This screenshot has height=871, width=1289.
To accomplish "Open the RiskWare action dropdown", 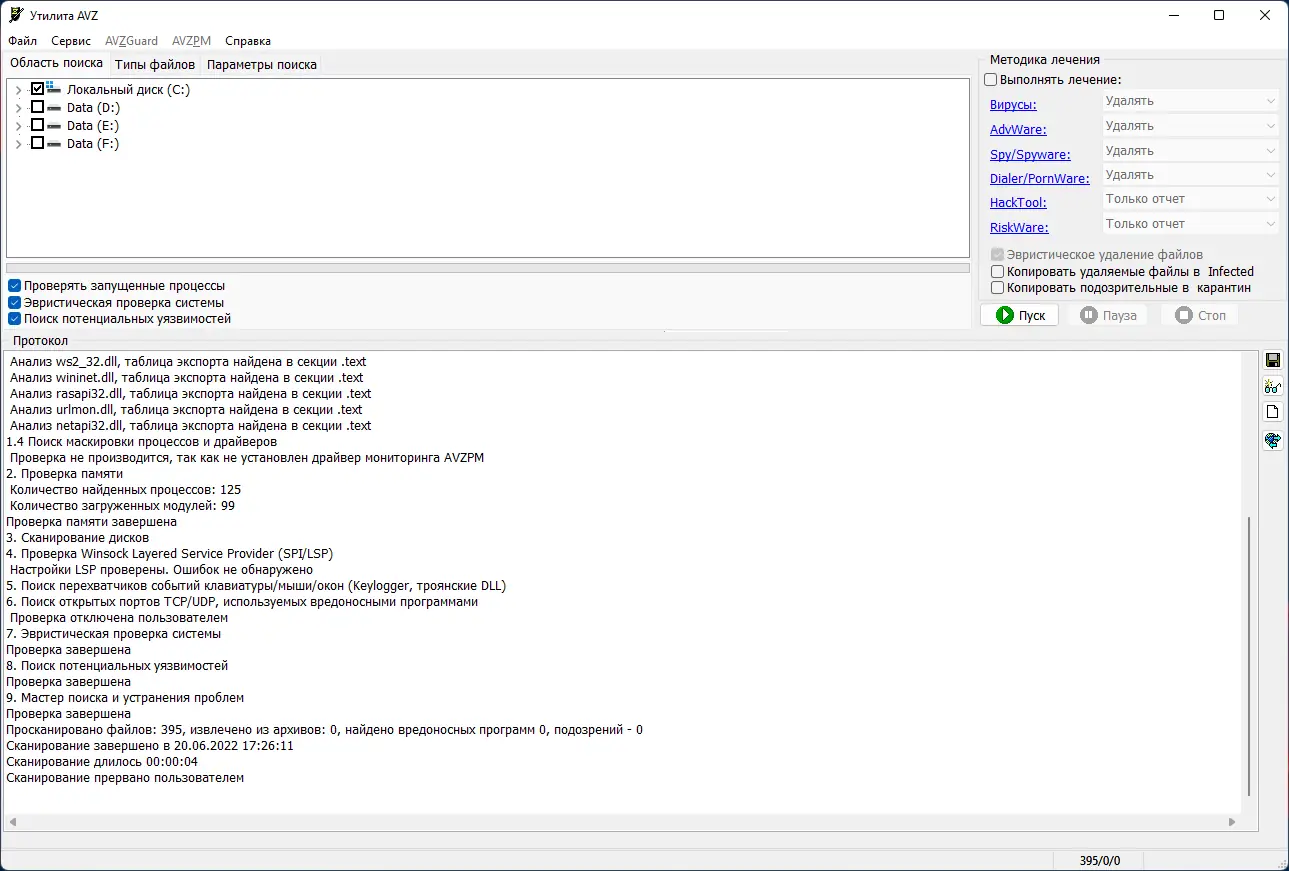I will 1190,224.
